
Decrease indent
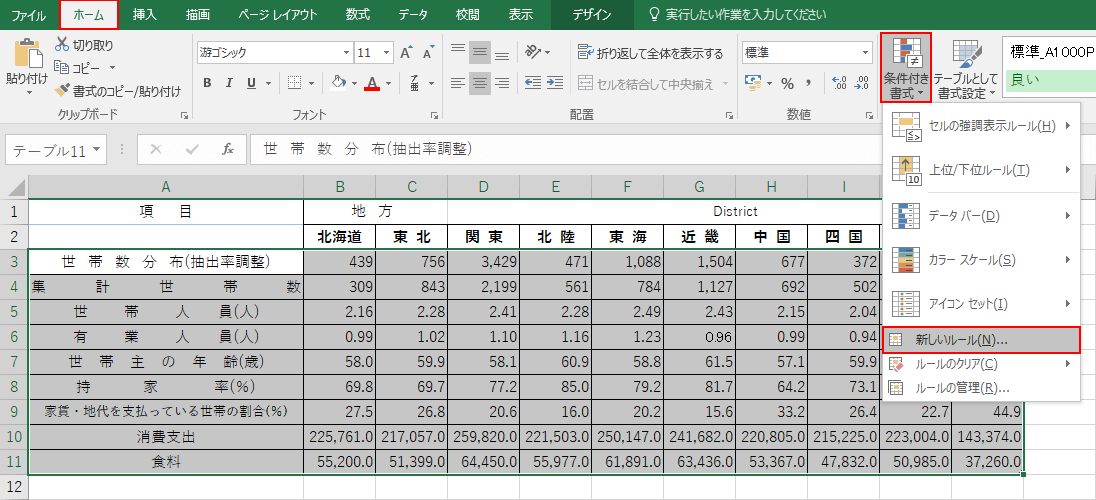click(533, 83)
